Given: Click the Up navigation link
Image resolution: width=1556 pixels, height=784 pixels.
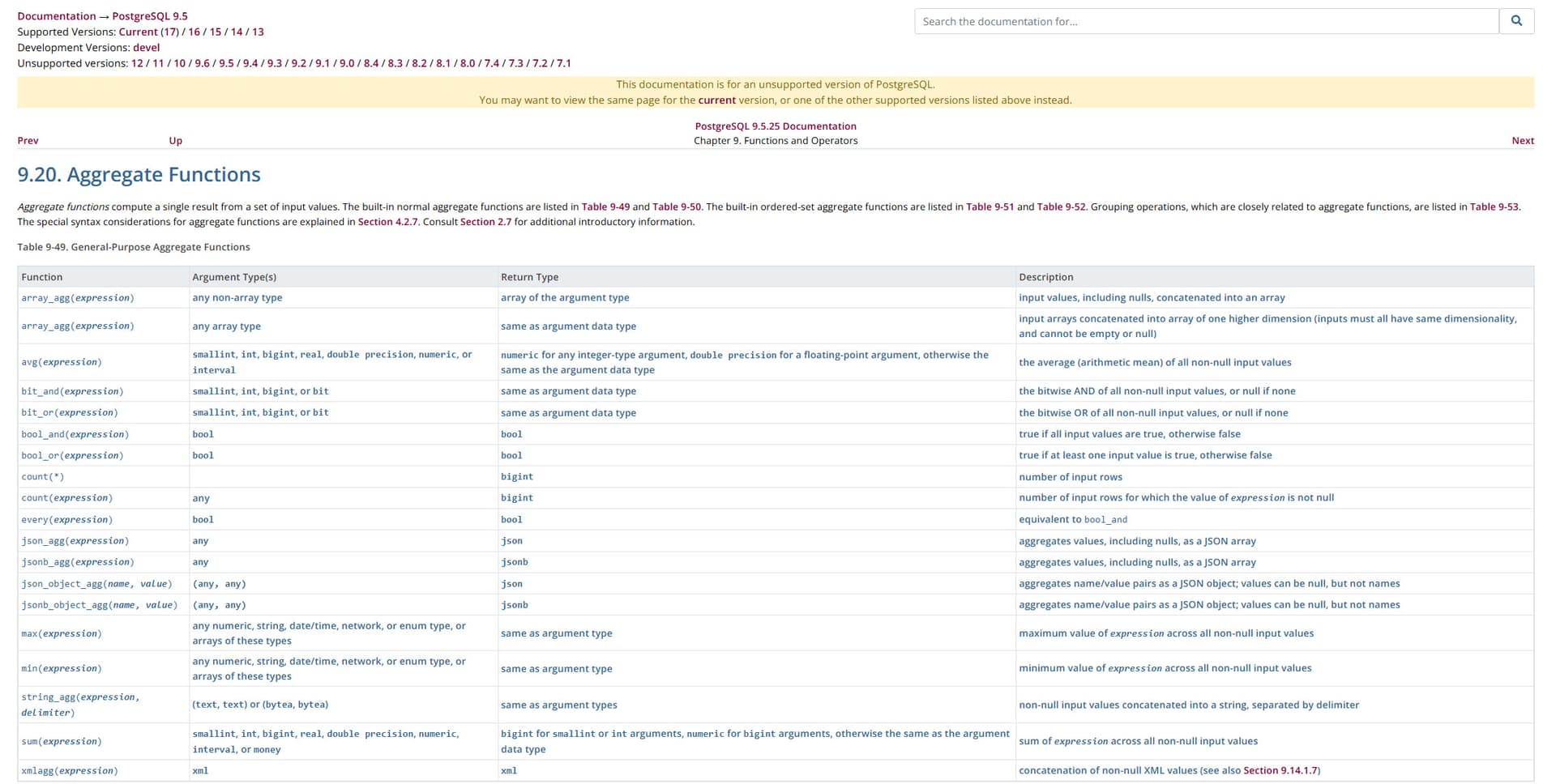Looking at the screenshot, I should coord(175,141).
